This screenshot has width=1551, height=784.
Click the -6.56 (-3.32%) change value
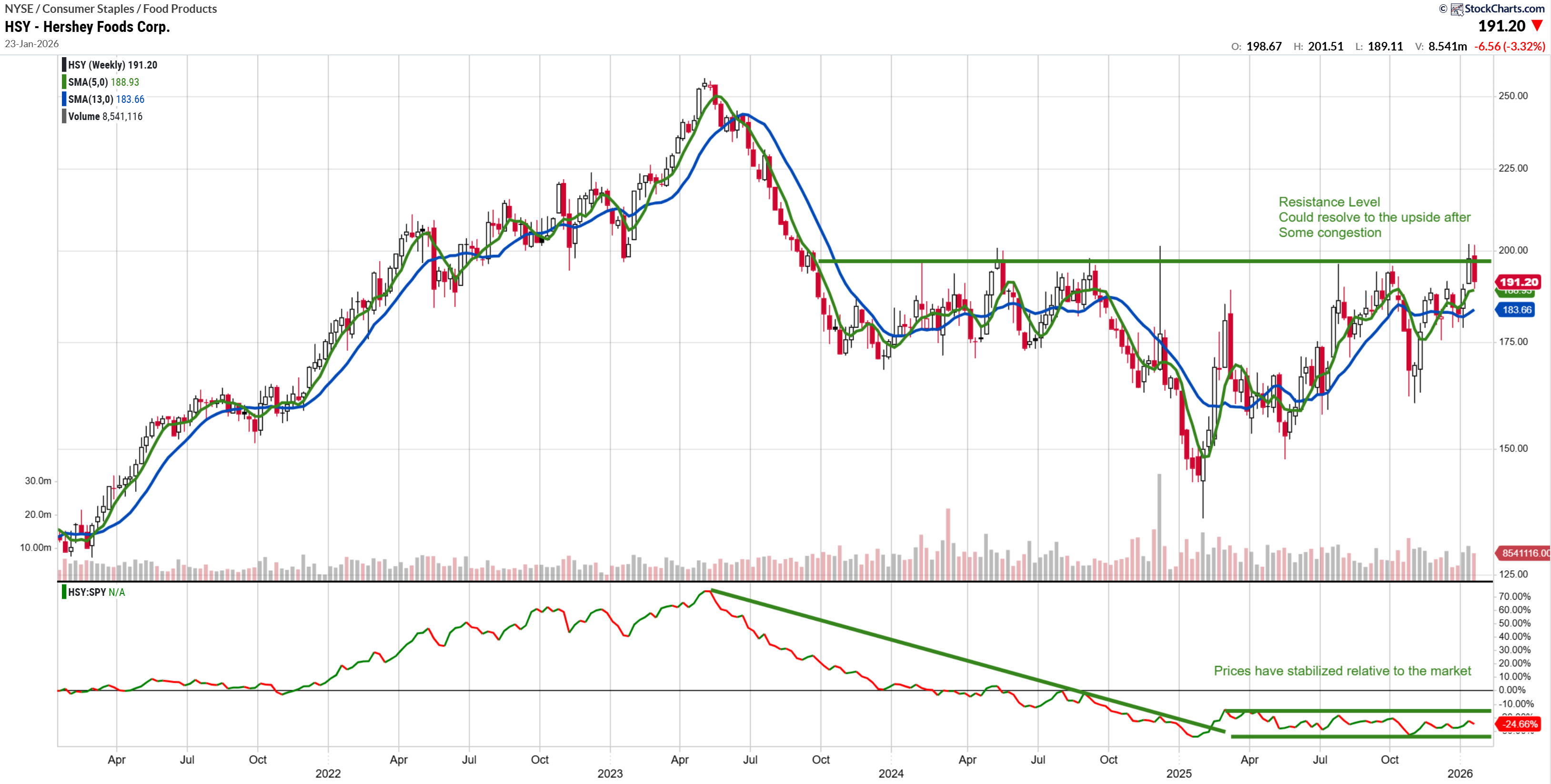[x=1509, y=46]
